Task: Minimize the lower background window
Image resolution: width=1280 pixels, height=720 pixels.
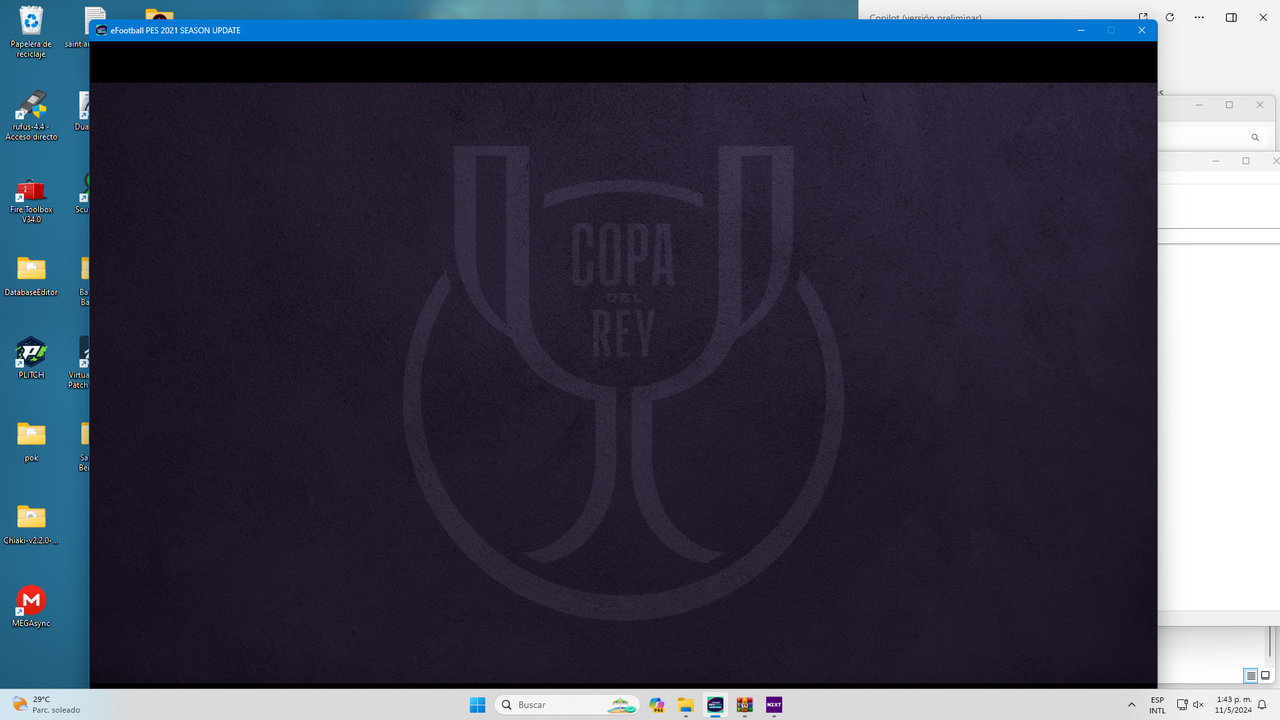Action: coord(1216,161)
